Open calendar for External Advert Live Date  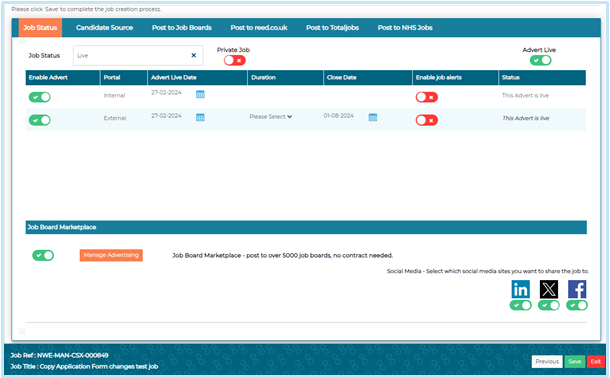click(x=200, y=117)
